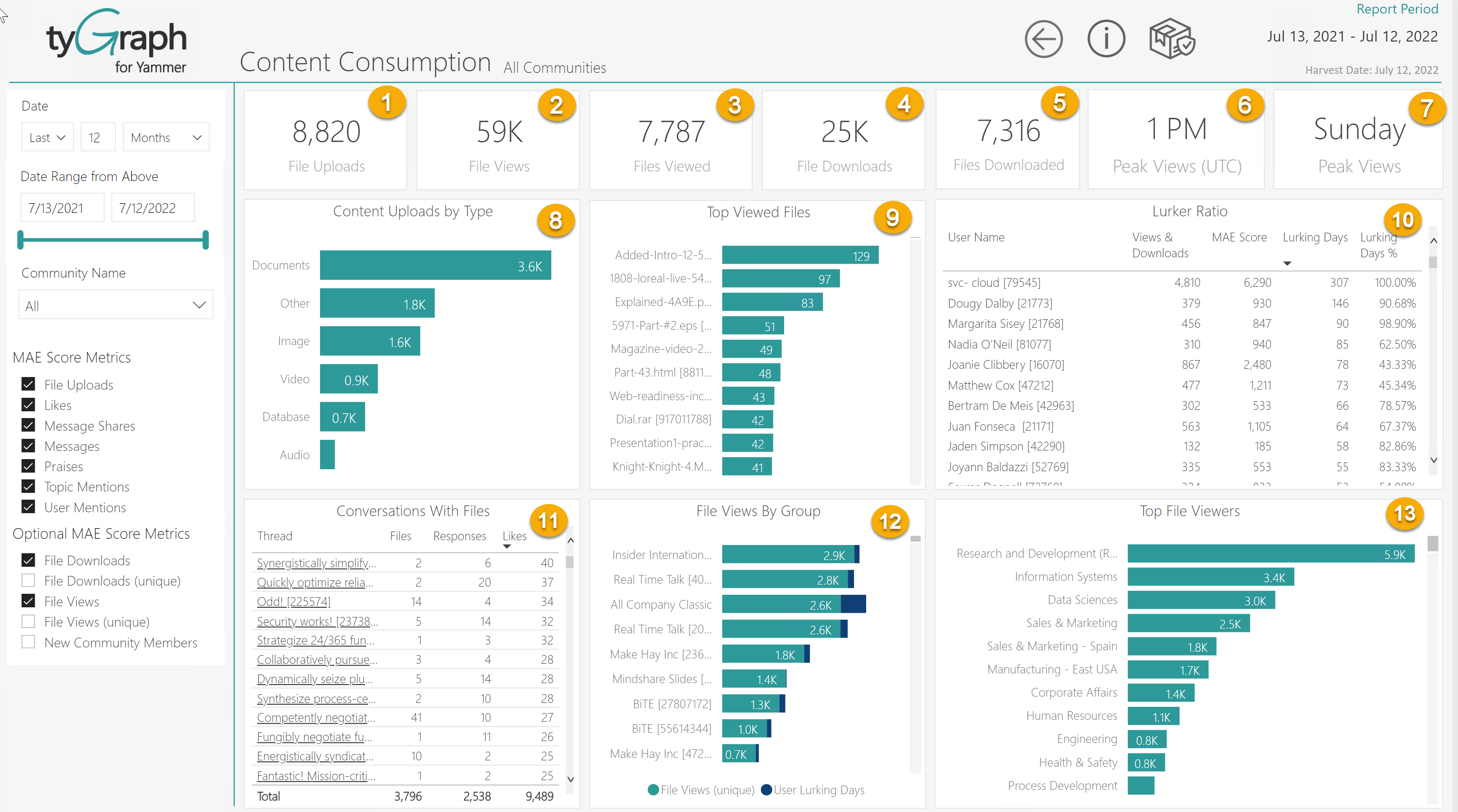Click the badge on Top File Viewers panel
Image resolution: width=1458 pixels, height=812 pixels.
(x=1404, y=514)
